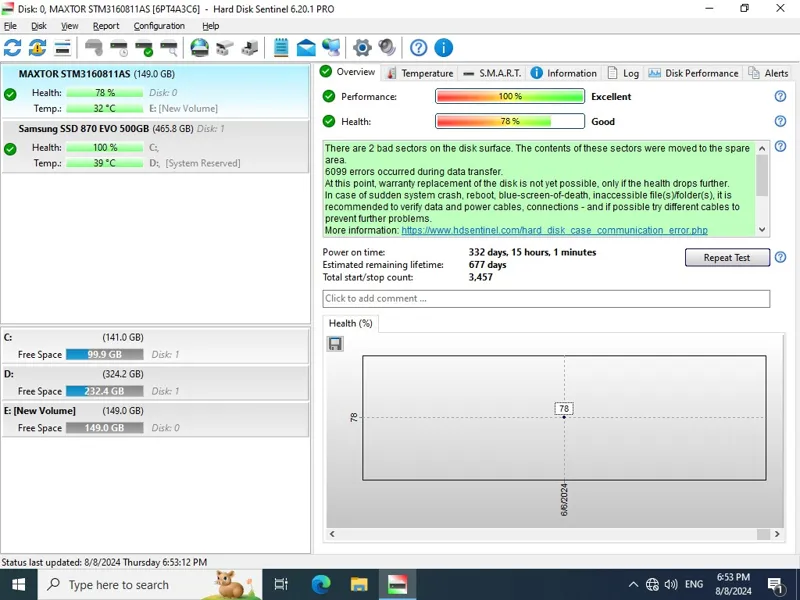This screenshot has height=600, width=800.
Task: Switch to the Overview tab
Action: (348, 72)
